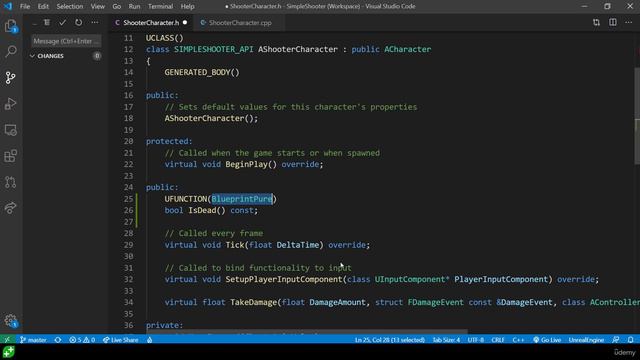640x360 pixels.
Task: Open the Go menu
Action: (117, 7)
